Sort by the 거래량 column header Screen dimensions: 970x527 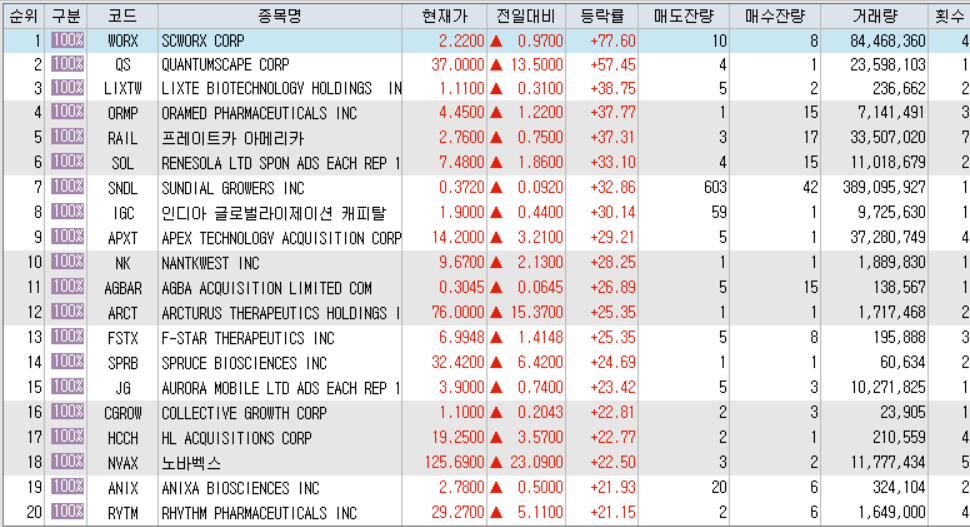[874, 15]
